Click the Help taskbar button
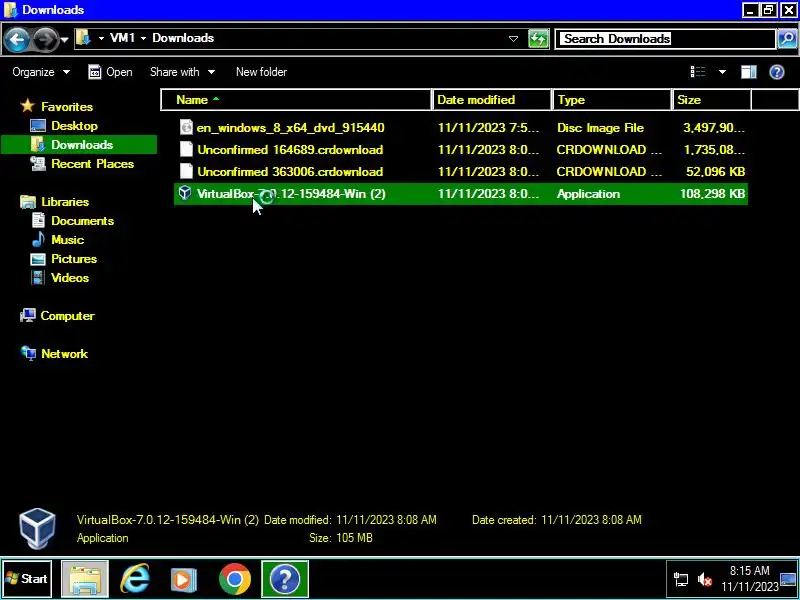800x600 pixels. click(x=285, y=579)
